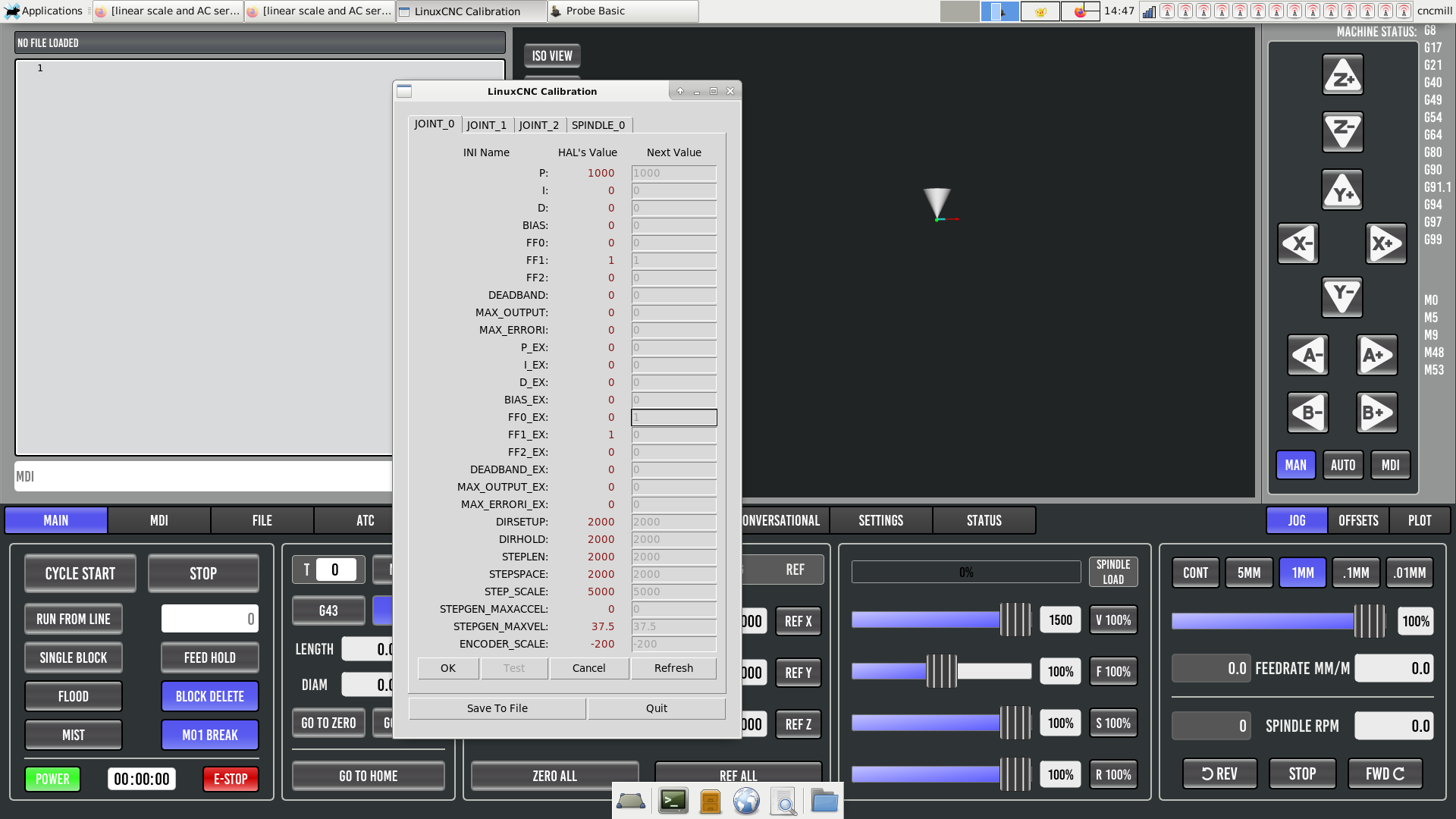
Task: Jog Z axis up with Z+ button
Action: [x=1342, y=75]
